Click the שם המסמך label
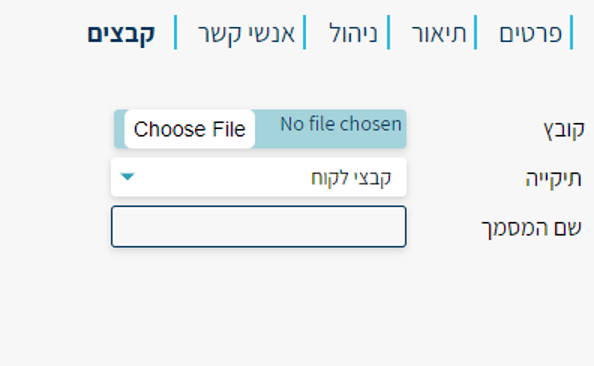This screenshot has width=594, height=366. coord(531,228)
